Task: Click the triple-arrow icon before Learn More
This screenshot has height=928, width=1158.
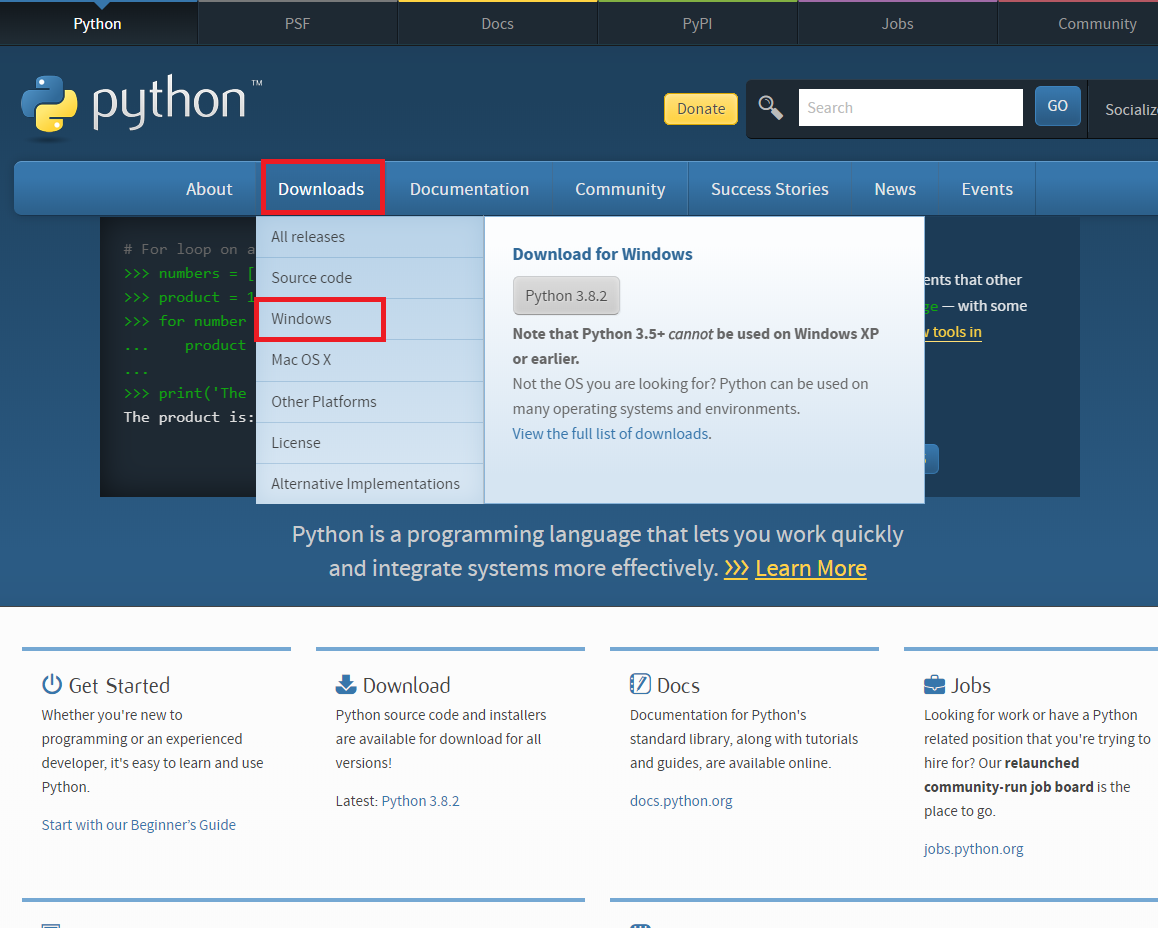Action: pyautogui.click(x=736, y=568)
